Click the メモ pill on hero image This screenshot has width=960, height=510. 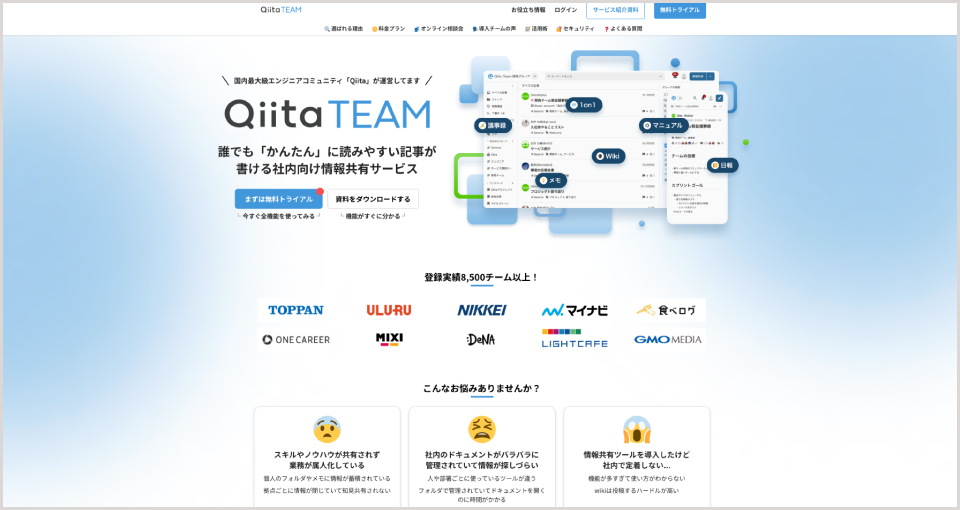pyautogui.click(x=551, y=181)
